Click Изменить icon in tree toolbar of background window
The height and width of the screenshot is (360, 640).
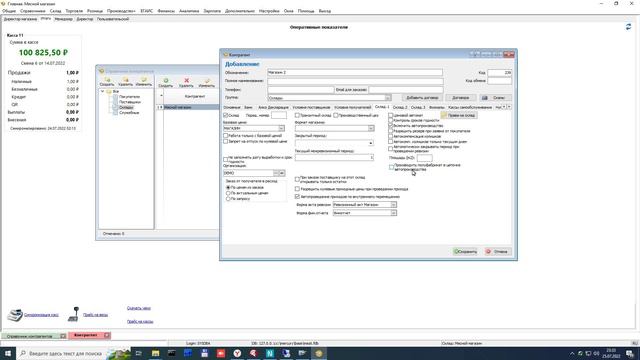[x=143, y=81]
